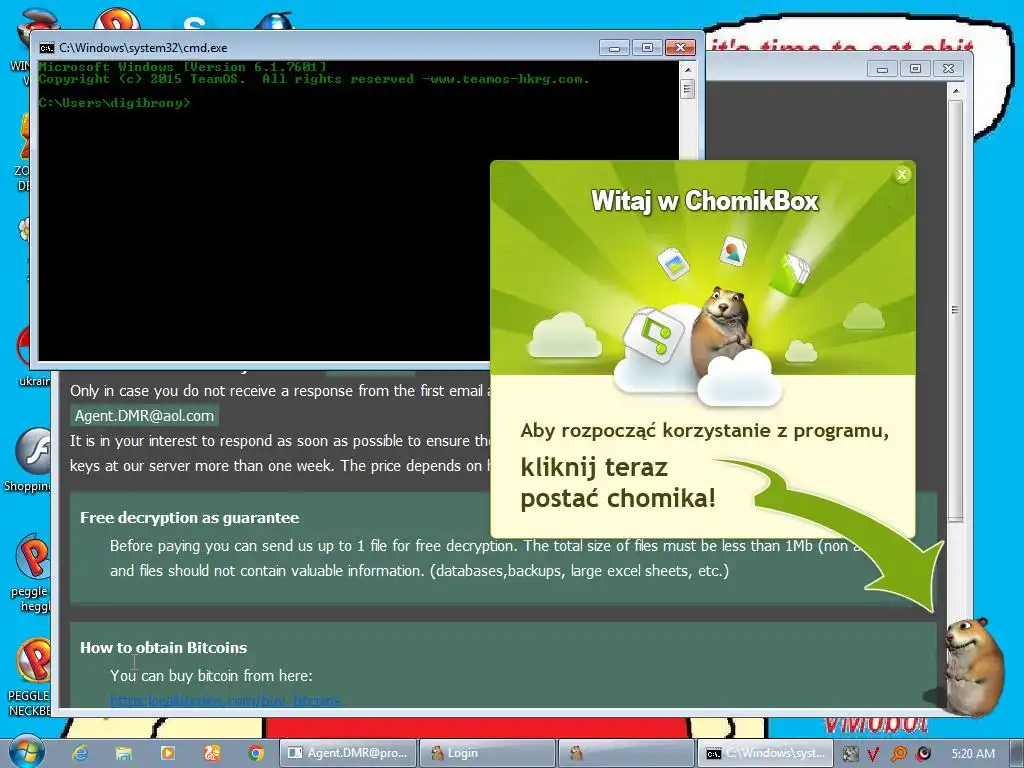Viewport: 1024px width, 768px height.
Task: Select the 'peggle' desktop icon
Action: [29, 573]
